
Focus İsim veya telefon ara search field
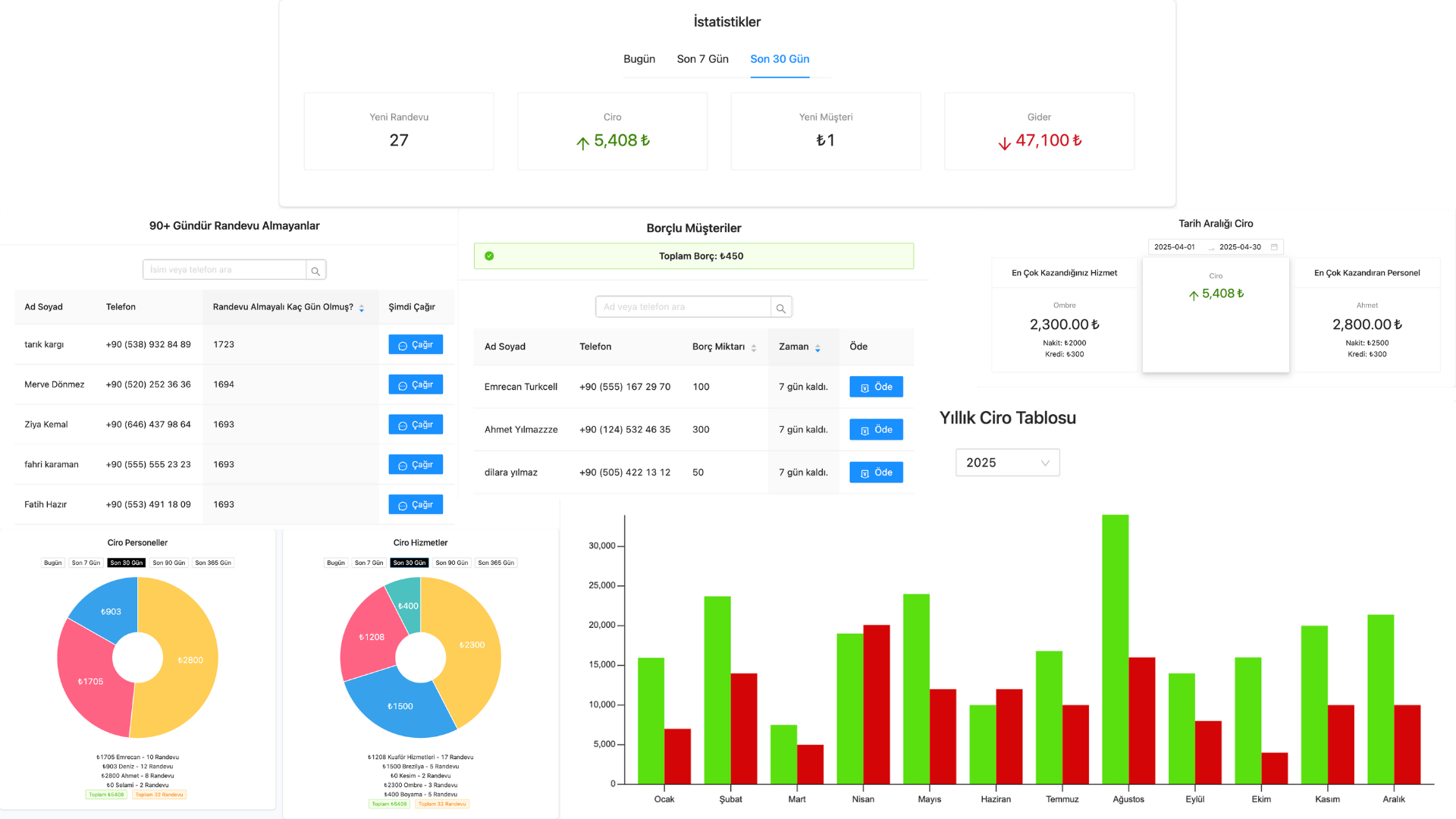(224, 270)
